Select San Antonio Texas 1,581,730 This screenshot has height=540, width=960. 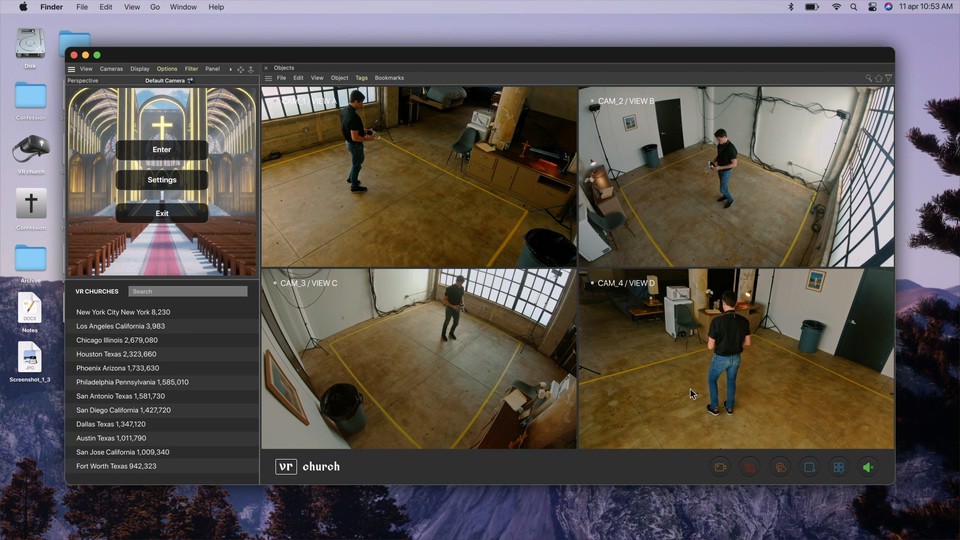(162, 396)
